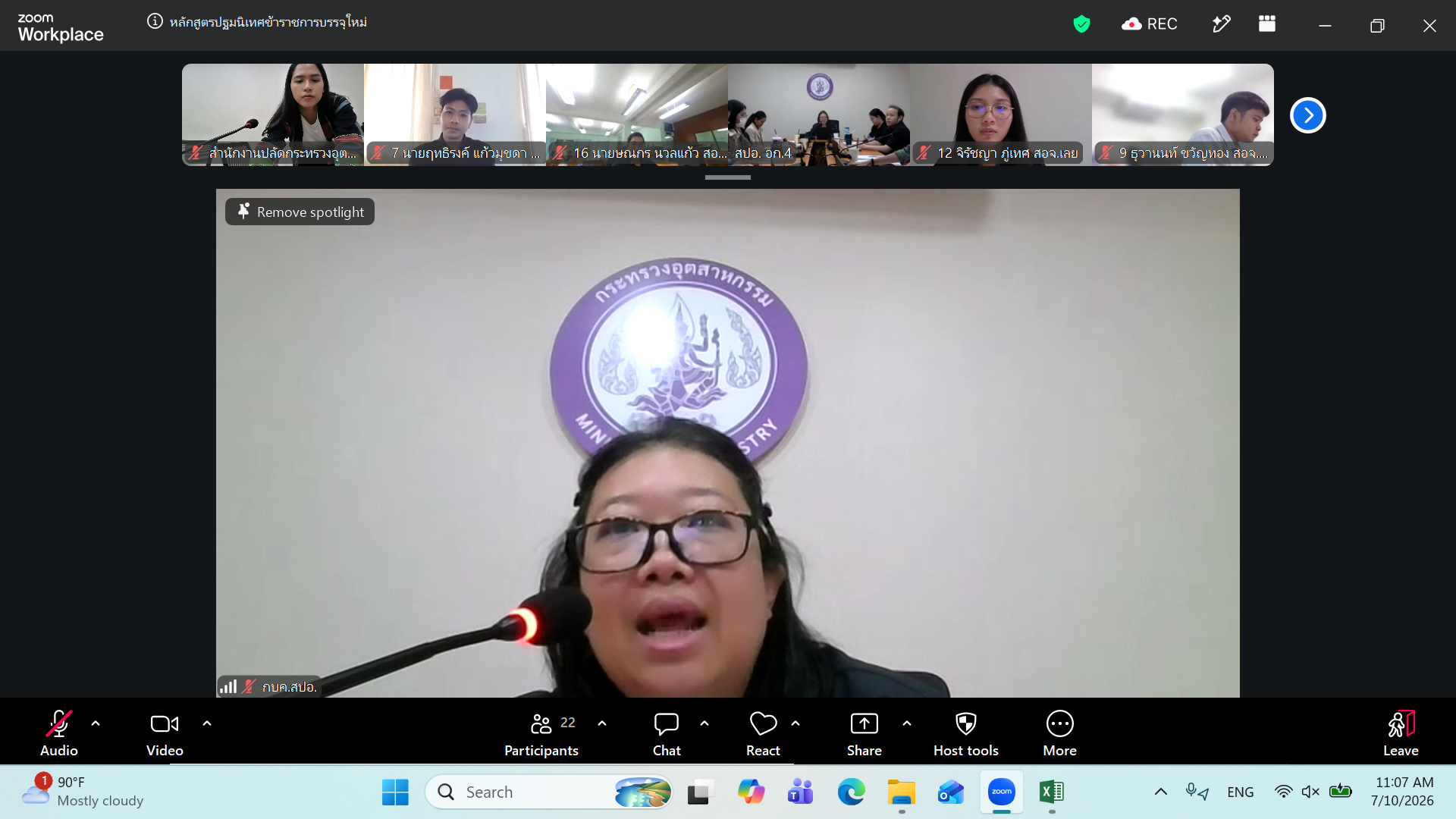Image resolution: width=1456 pixels, height=819 pixels.
Task: Click the Zoom Workplace logo
Action: pos(61,28)
